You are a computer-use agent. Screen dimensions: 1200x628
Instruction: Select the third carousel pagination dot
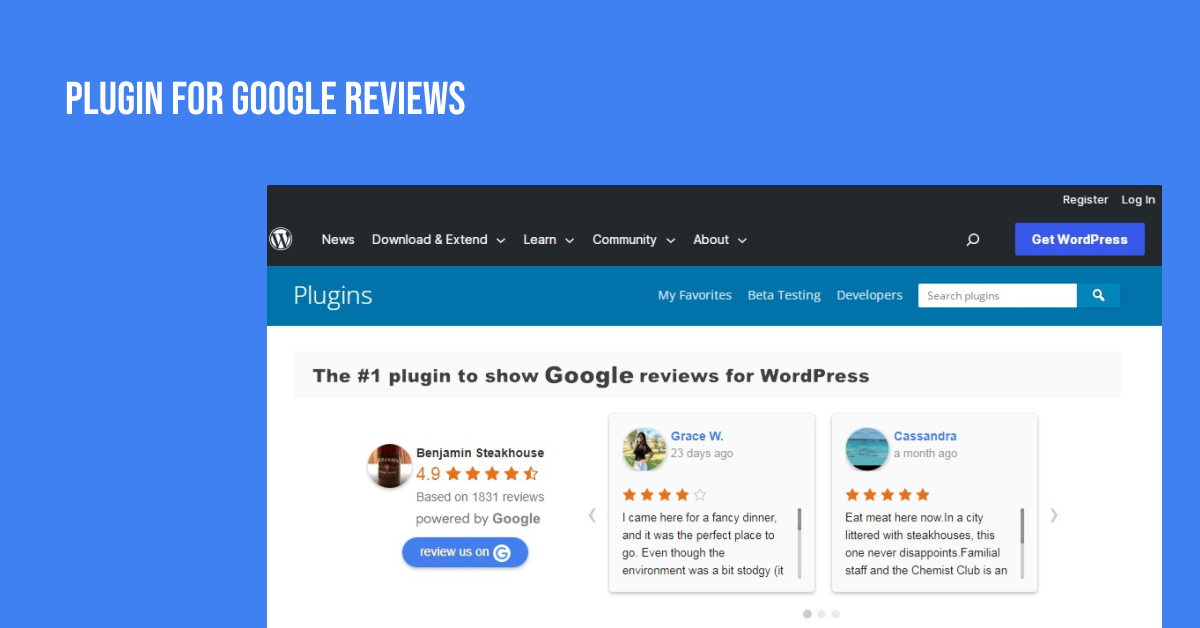(835, 614)
